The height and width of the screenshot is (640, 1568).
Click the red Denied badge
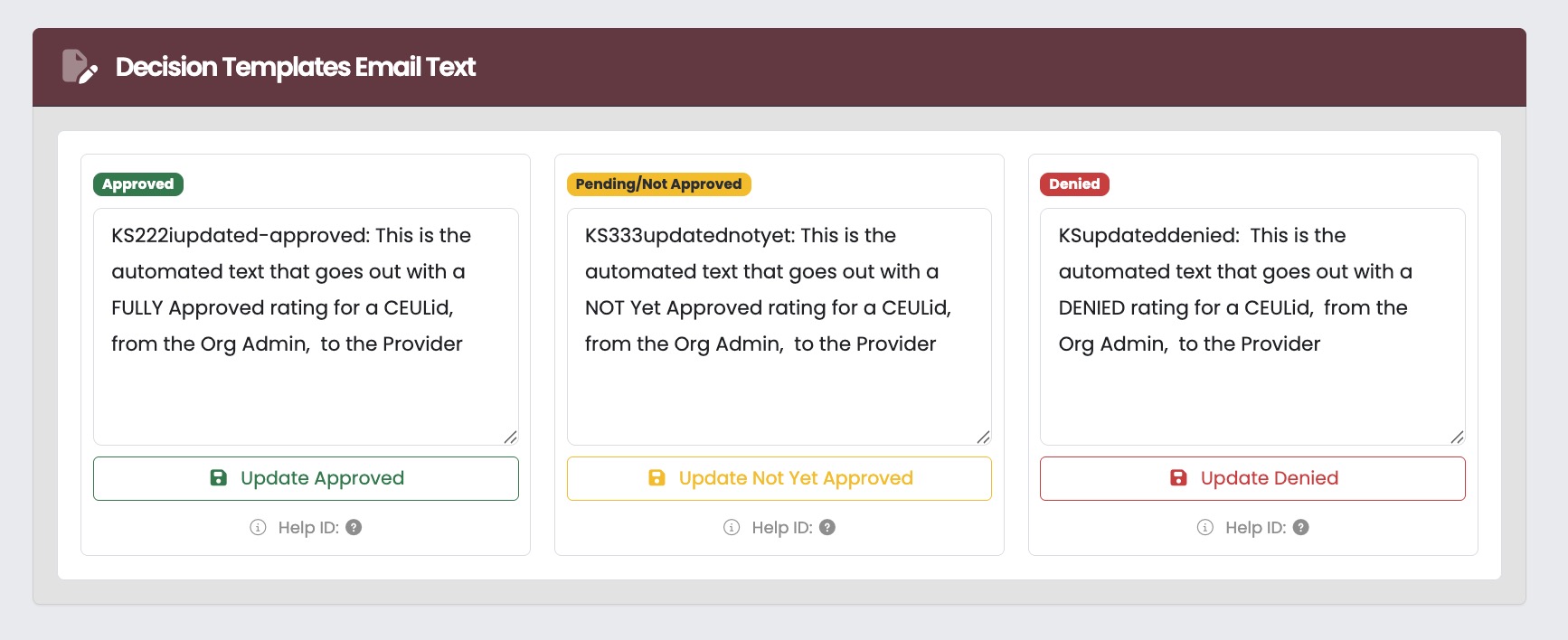click(x=1074, y=184)
